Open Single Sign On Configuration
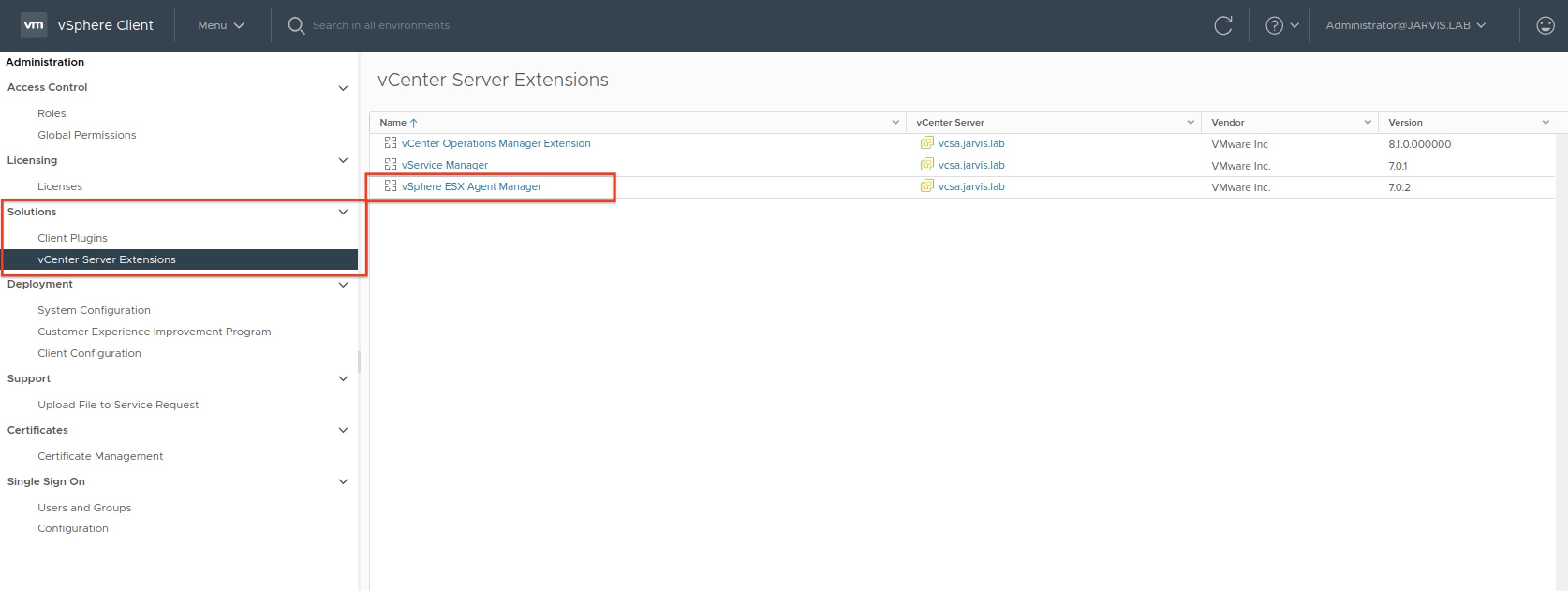 pos(73,528)
